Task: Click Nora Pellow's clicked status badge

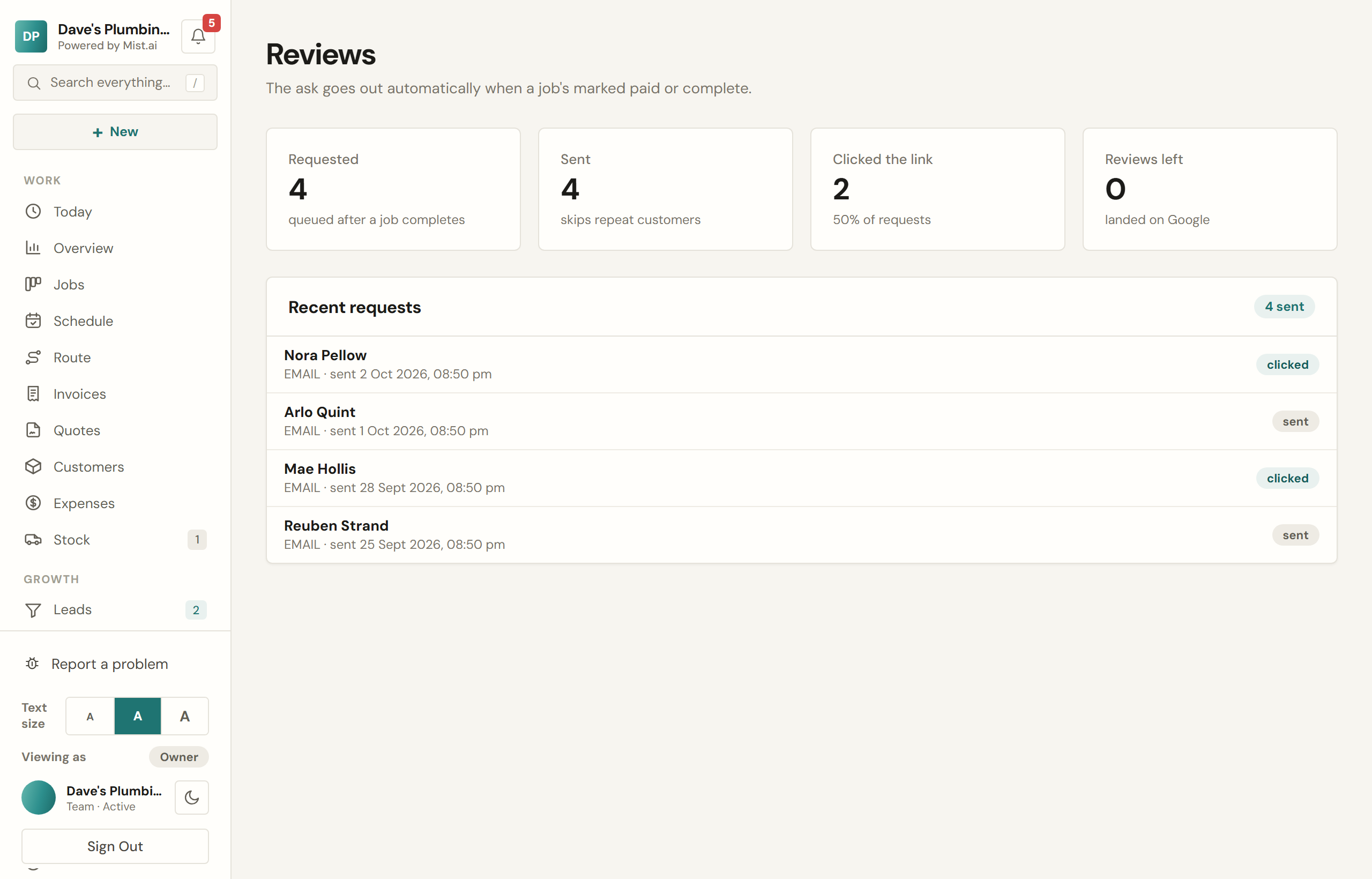Action: pyautogui.click(x=1287, y=364)
